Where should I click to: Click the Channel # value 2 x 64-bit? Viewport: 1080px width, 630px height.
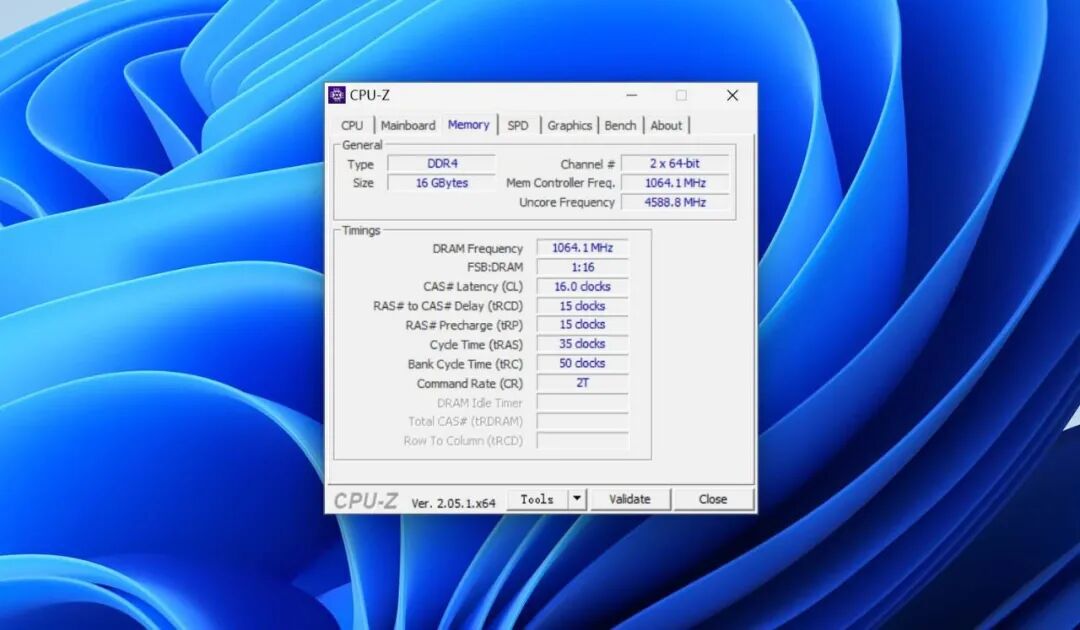[x=674, y=164]
